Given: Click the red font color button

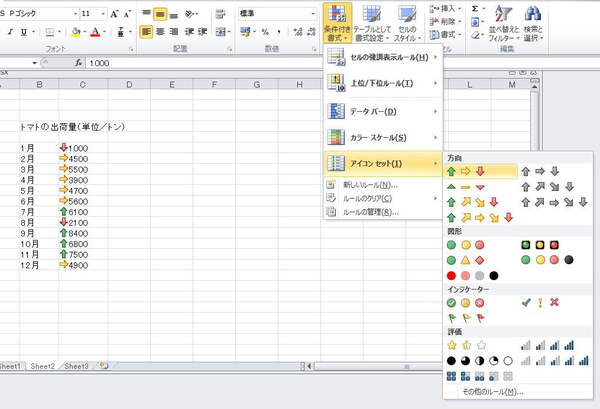Looking at the screenshot, I should coord(94,32).
